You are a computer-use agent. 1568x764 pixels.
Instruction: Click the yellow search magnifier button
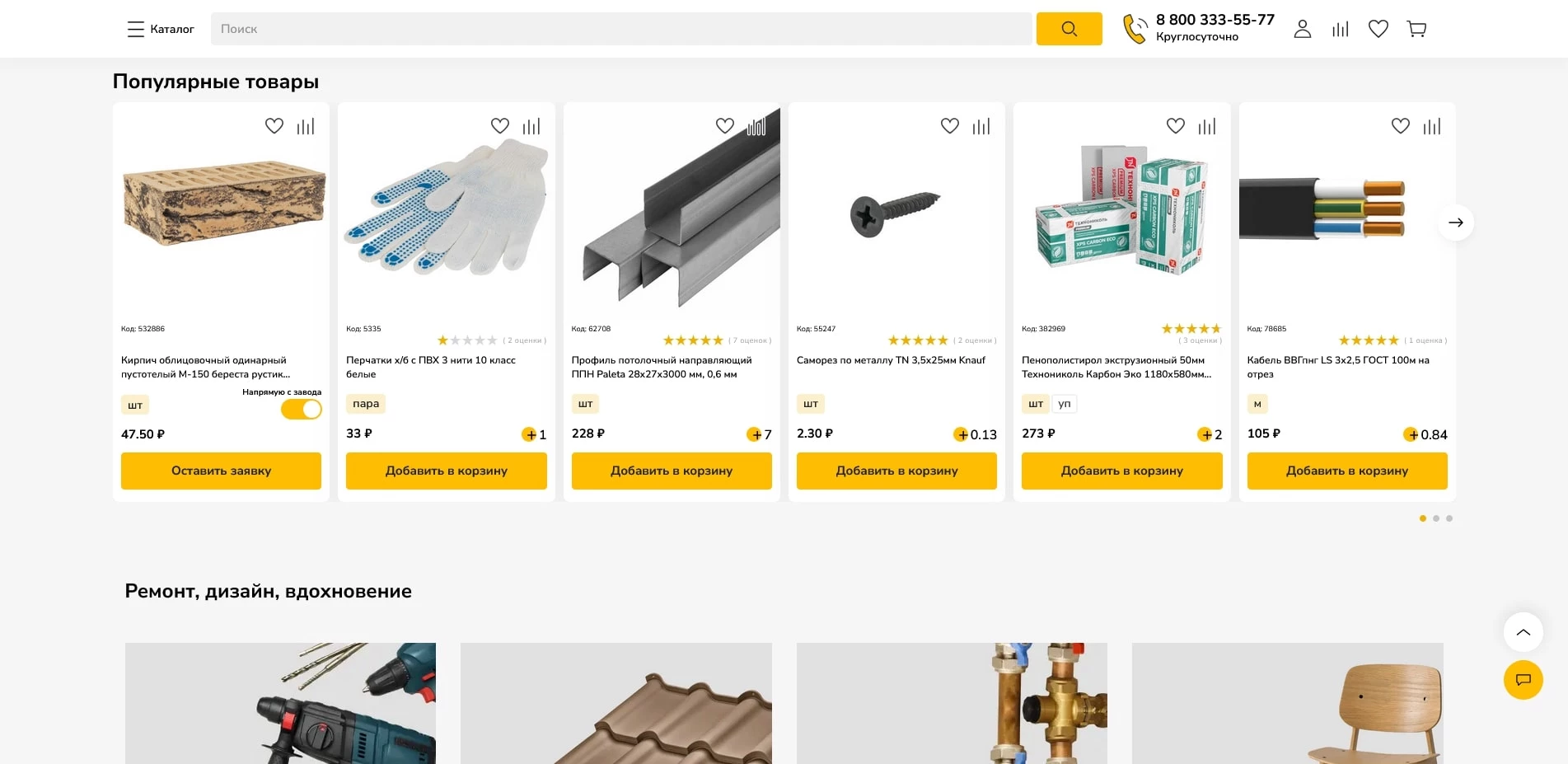coord(1069,29)
